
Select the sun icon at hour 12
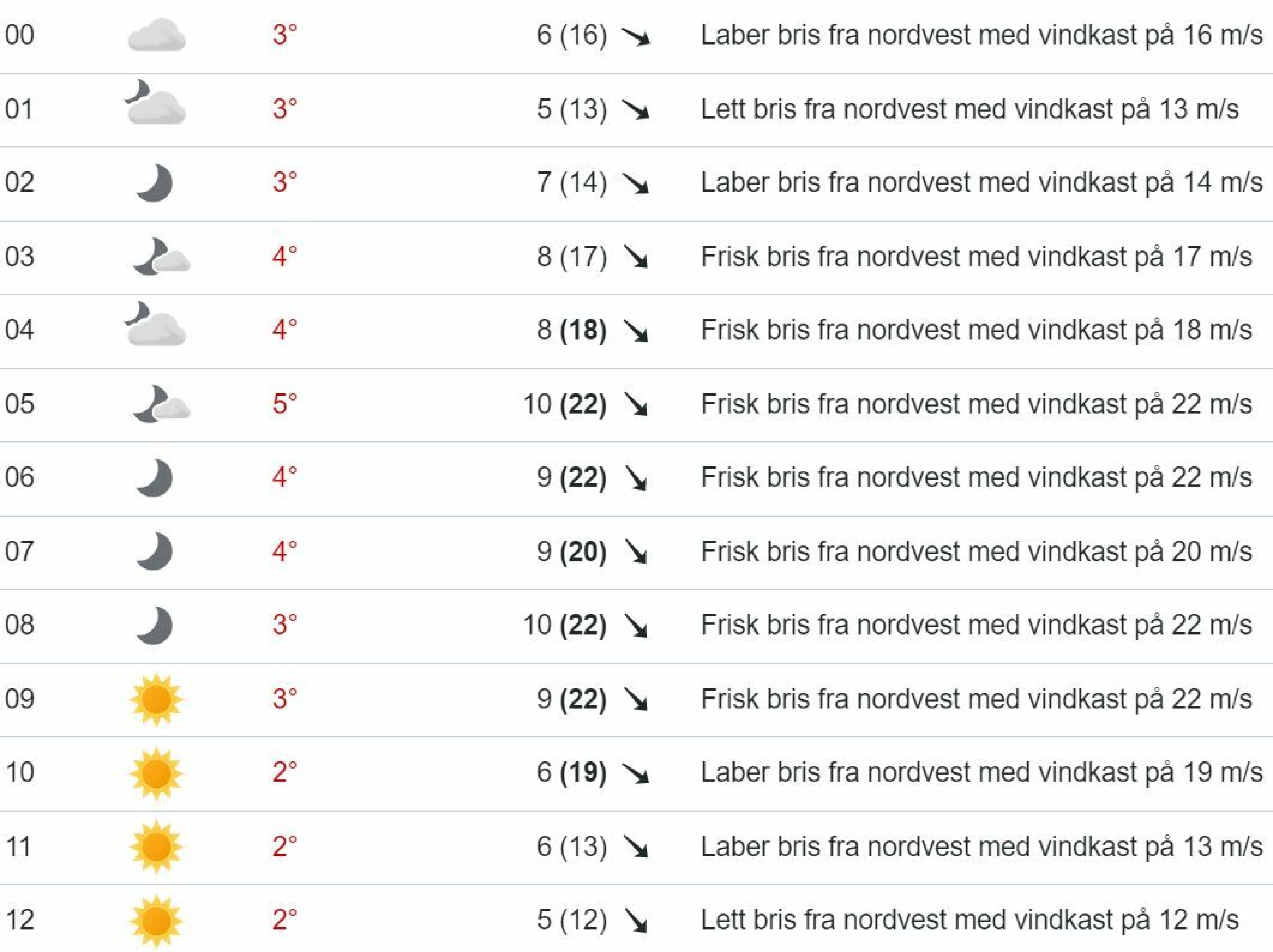pyautogui.click(x=156, y=920)
